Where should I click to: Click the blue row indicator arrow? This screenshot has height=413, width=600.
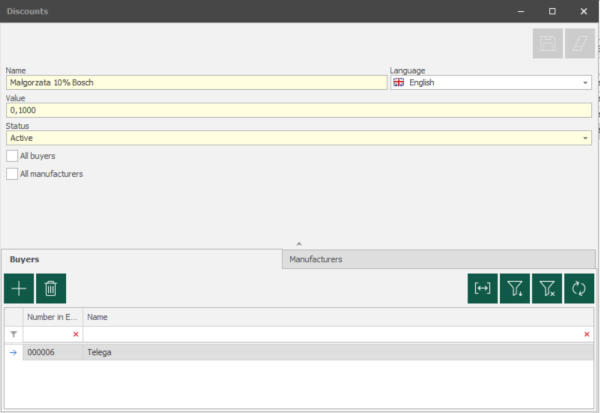coord(13,352)
